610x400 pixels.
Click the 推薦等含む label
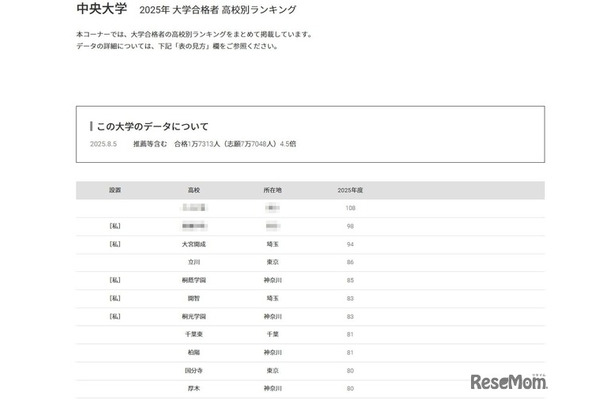coord(150,144)
